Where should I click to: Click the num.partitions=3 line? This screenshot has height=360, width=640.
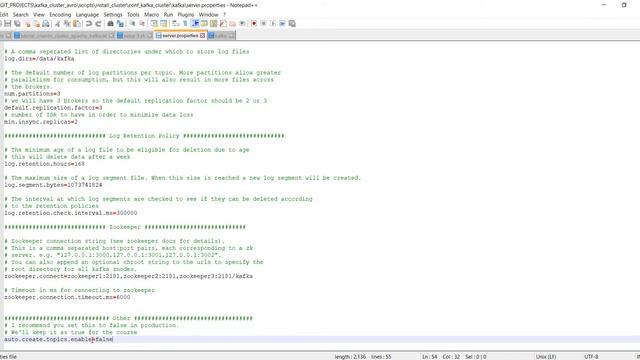click(32, 94)
